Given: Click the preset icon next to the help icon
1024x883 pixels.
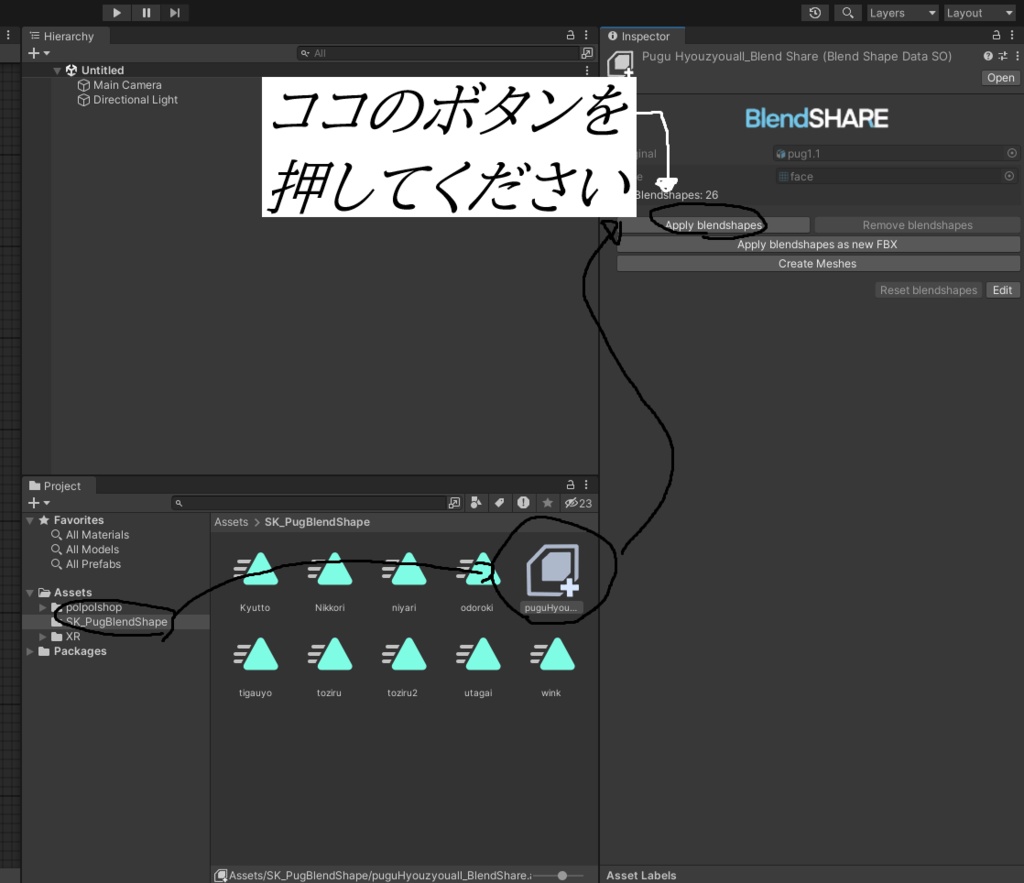Looking at the screenshot, I should (x=1003, y=56).
